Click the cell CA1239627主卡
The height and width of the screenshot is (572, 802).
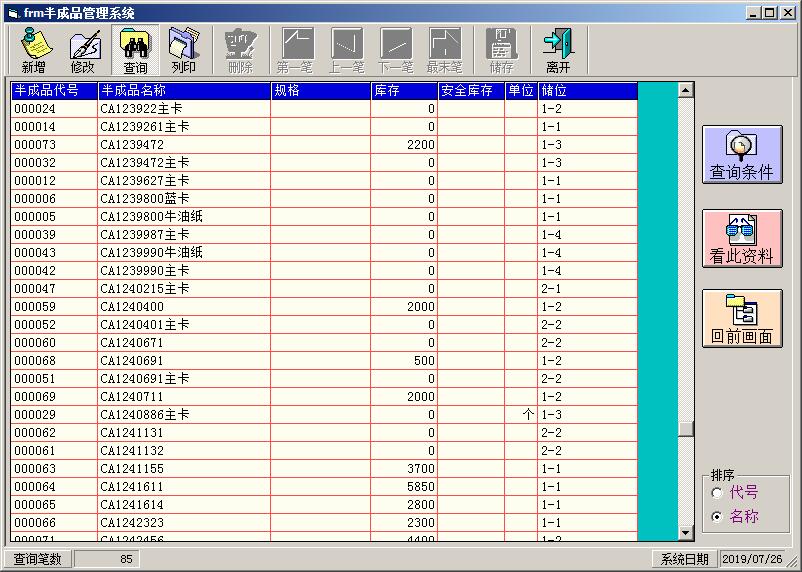pos(184,181)
